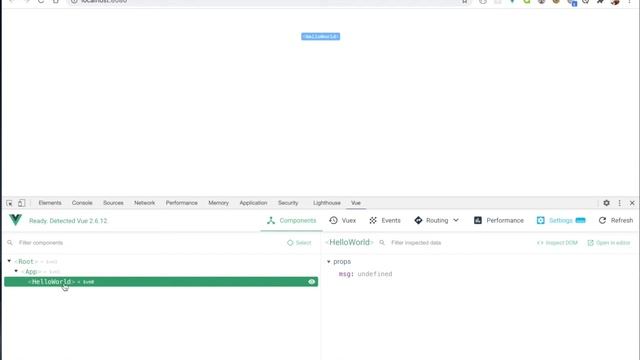Switch to the Memory tab
The image size is (640, 360).
[x=218, y=203]
